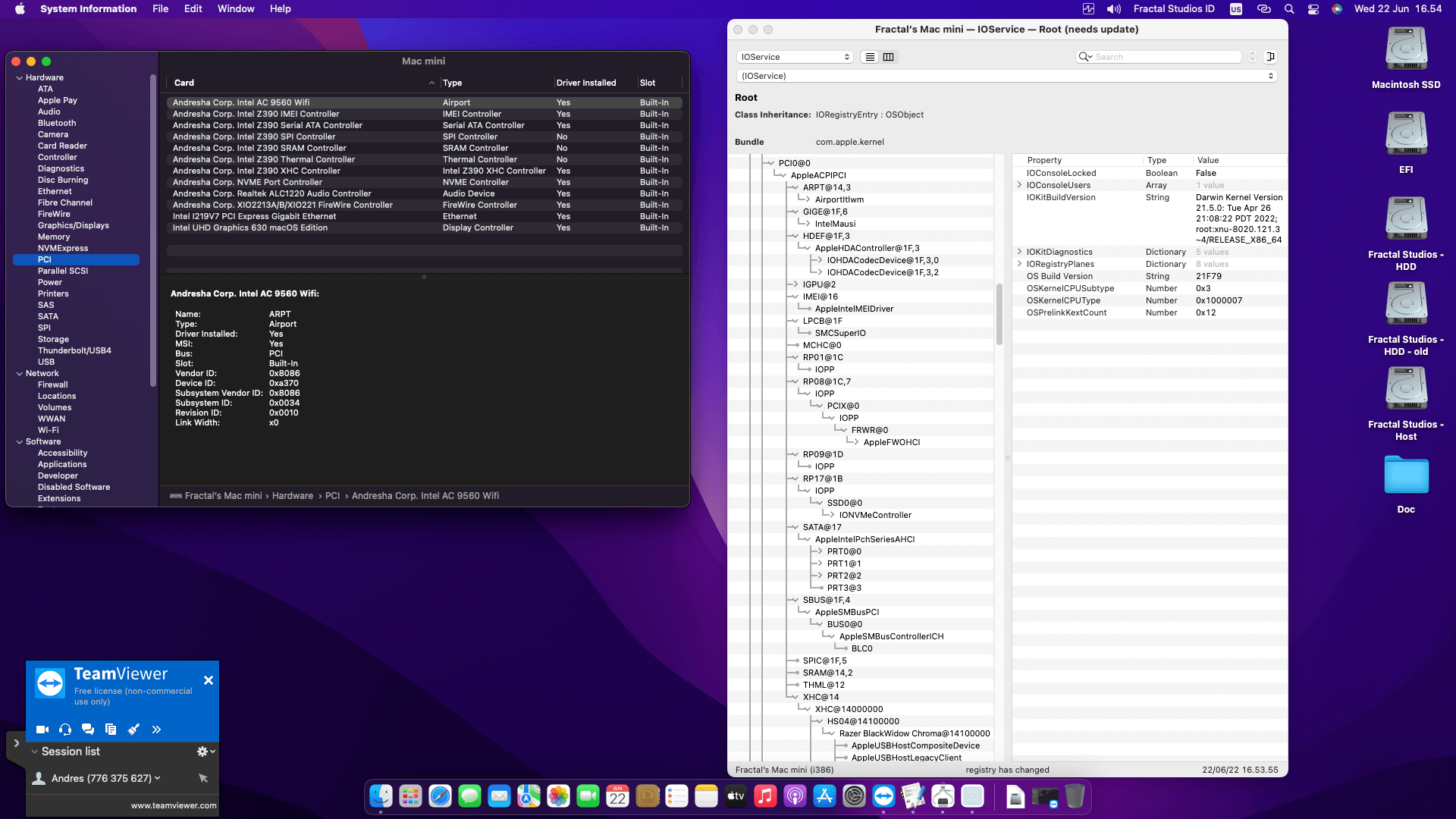Open FaceTime from the dock
Viewport: 1456px width, 819px height.
(588, 796)
